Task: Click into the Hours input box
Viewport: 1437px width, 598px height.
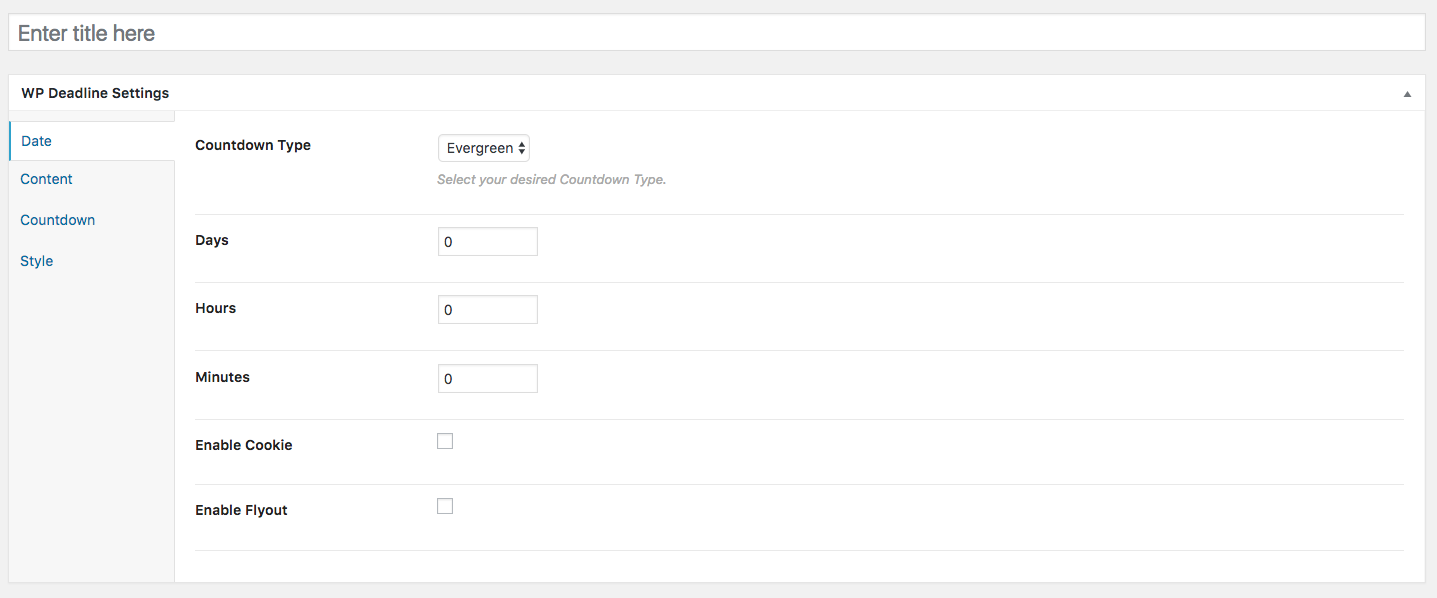Action: coord(487,310)
